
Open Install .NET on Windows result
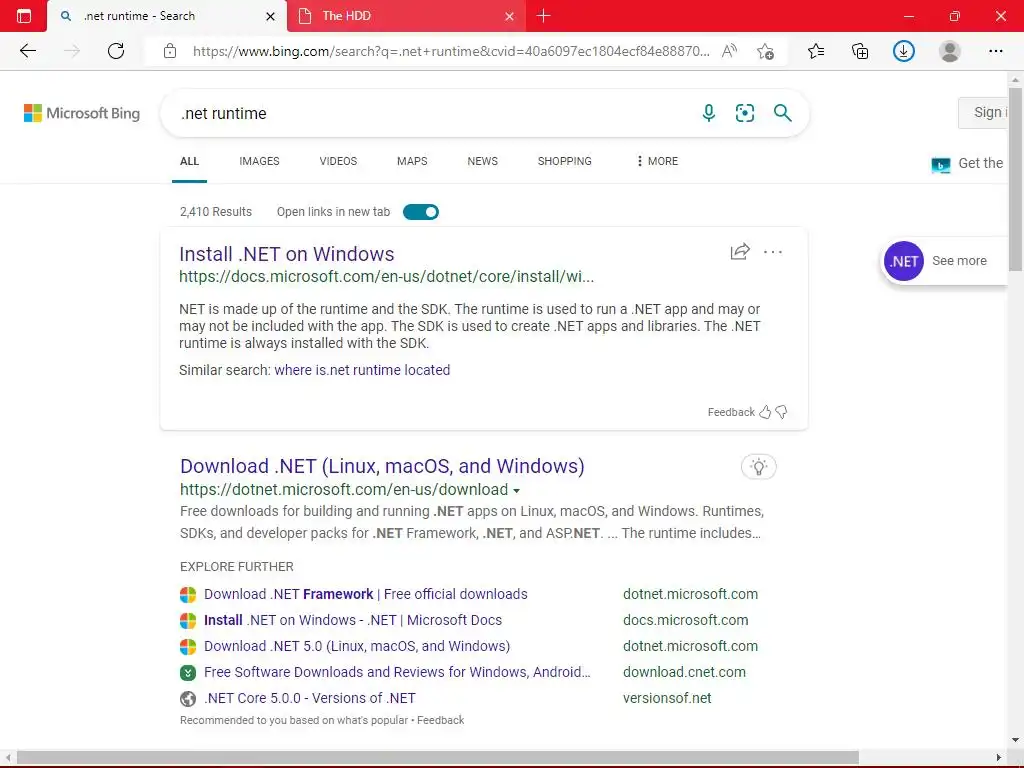[x=287, y=254]
